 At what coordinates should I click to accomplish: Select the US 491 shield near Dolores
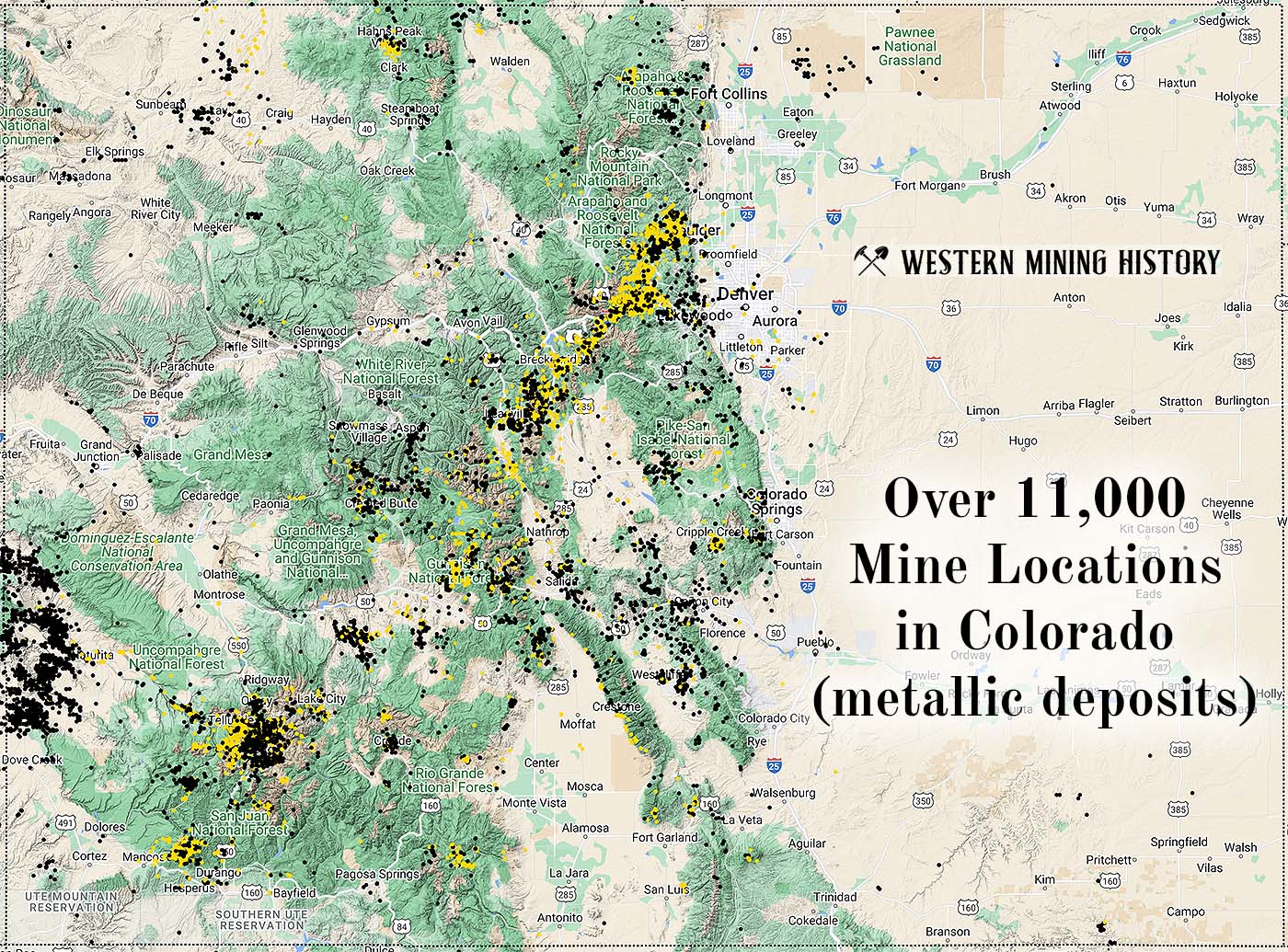(64, 822)
